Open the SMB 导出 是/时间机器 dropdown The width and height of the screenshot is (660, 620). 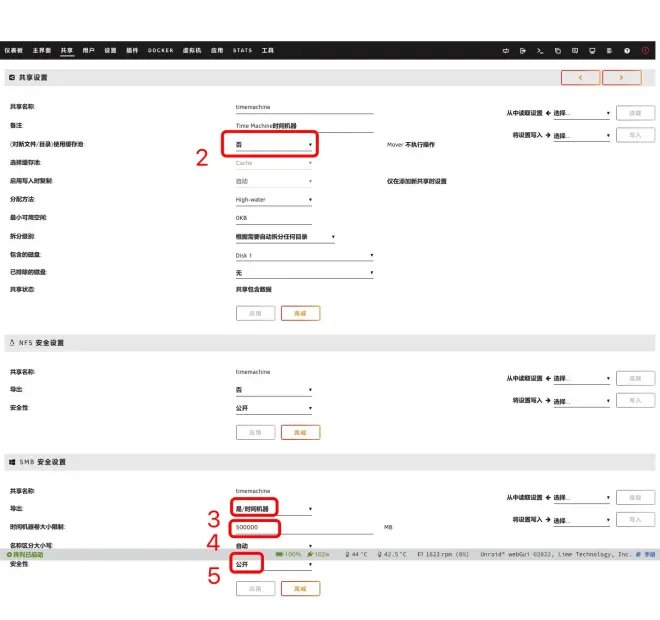pos(274,509)
